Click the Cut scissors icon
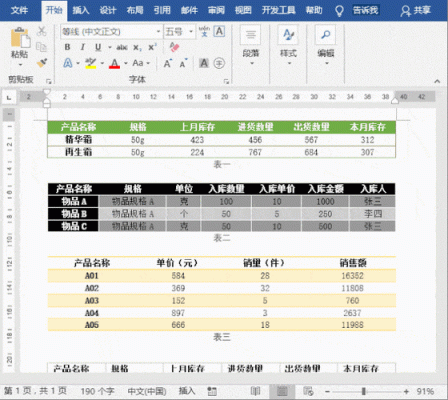Screen dimensions: 448x400 42,31
